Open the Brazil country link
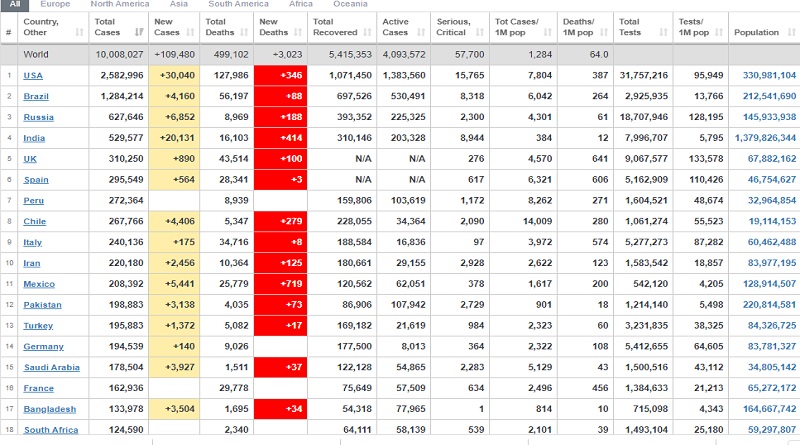This screenshot has height=445, width=800. click(x=36, y=96)
